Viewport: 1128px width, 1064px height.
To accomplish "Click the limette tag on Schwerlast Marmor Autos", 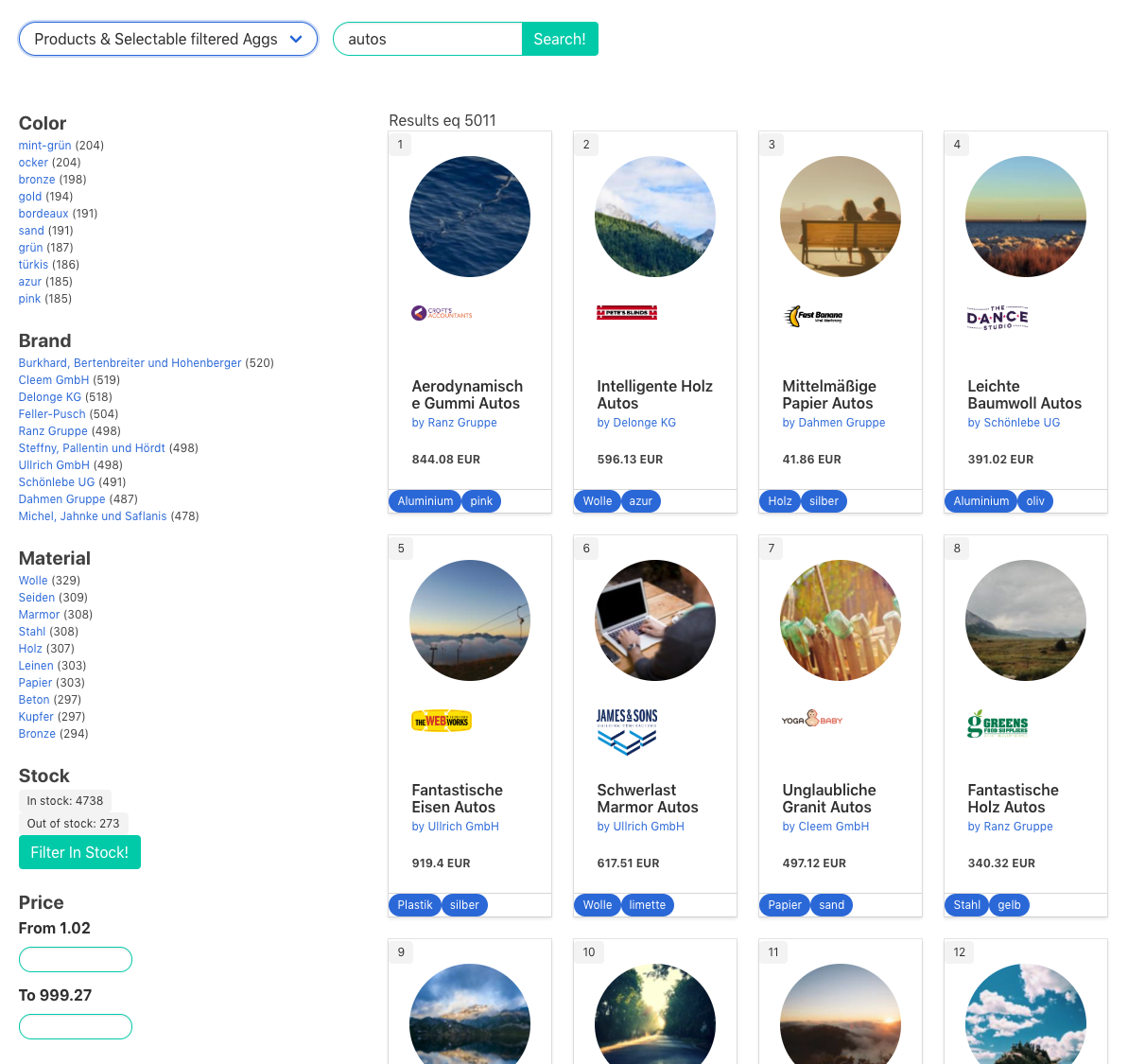I will pos(647,905).
